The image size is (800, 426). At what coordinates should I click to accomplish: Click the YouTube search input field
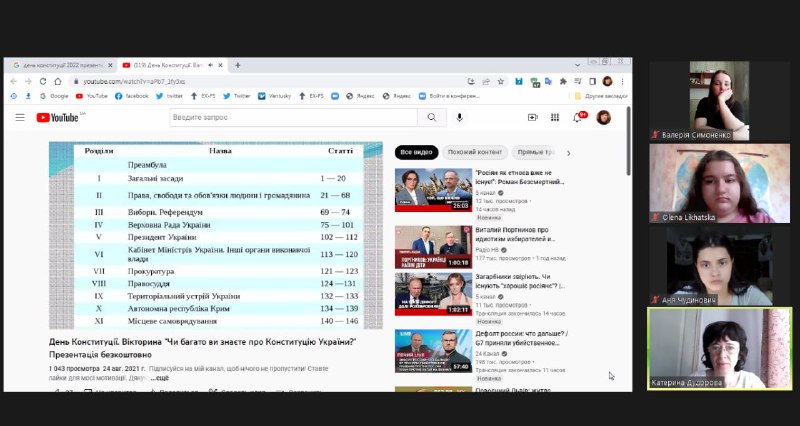[x=293, y=117]
